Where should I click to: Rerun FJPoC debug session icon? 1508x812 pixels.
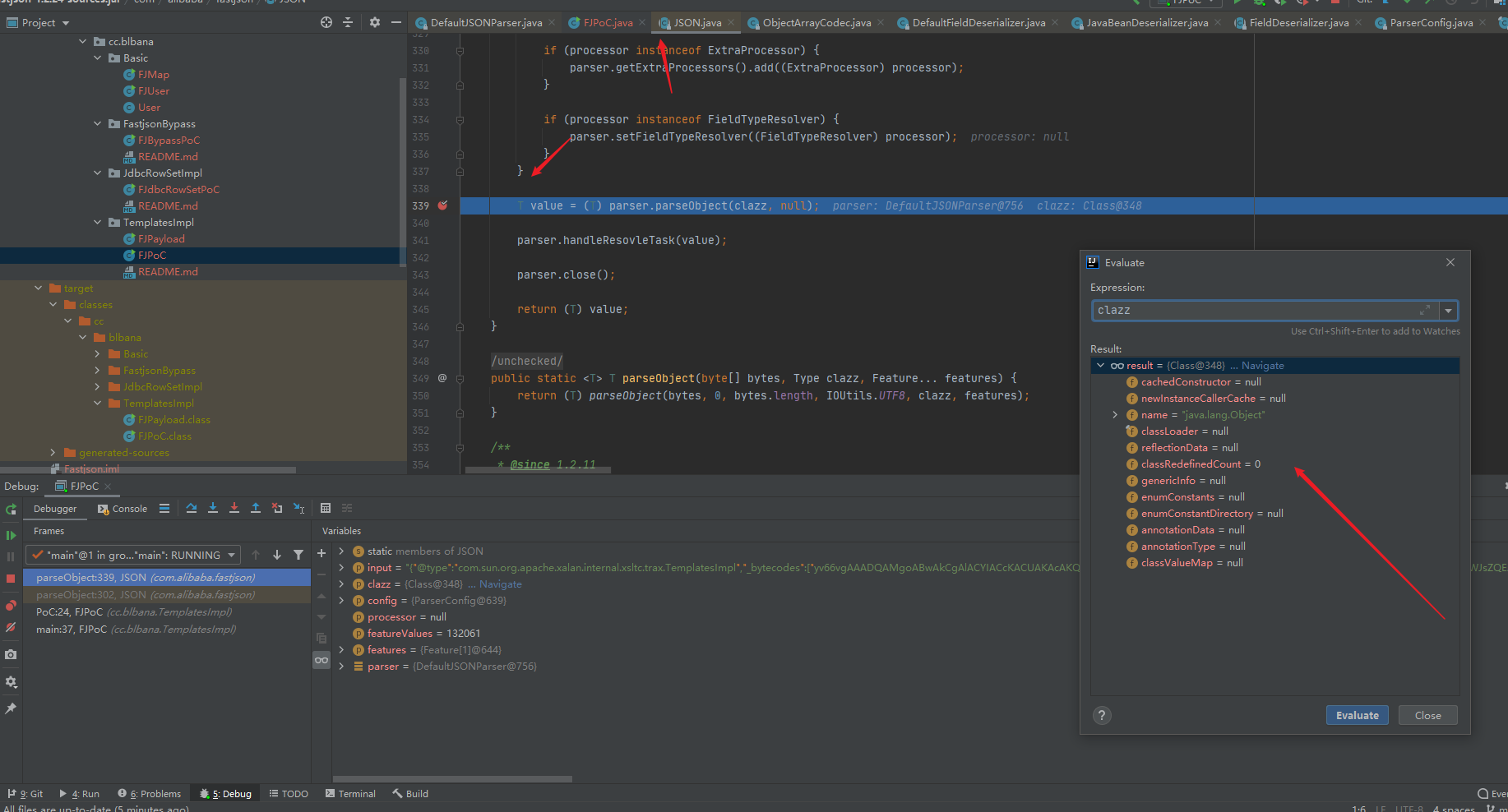(x=11, y=510)
